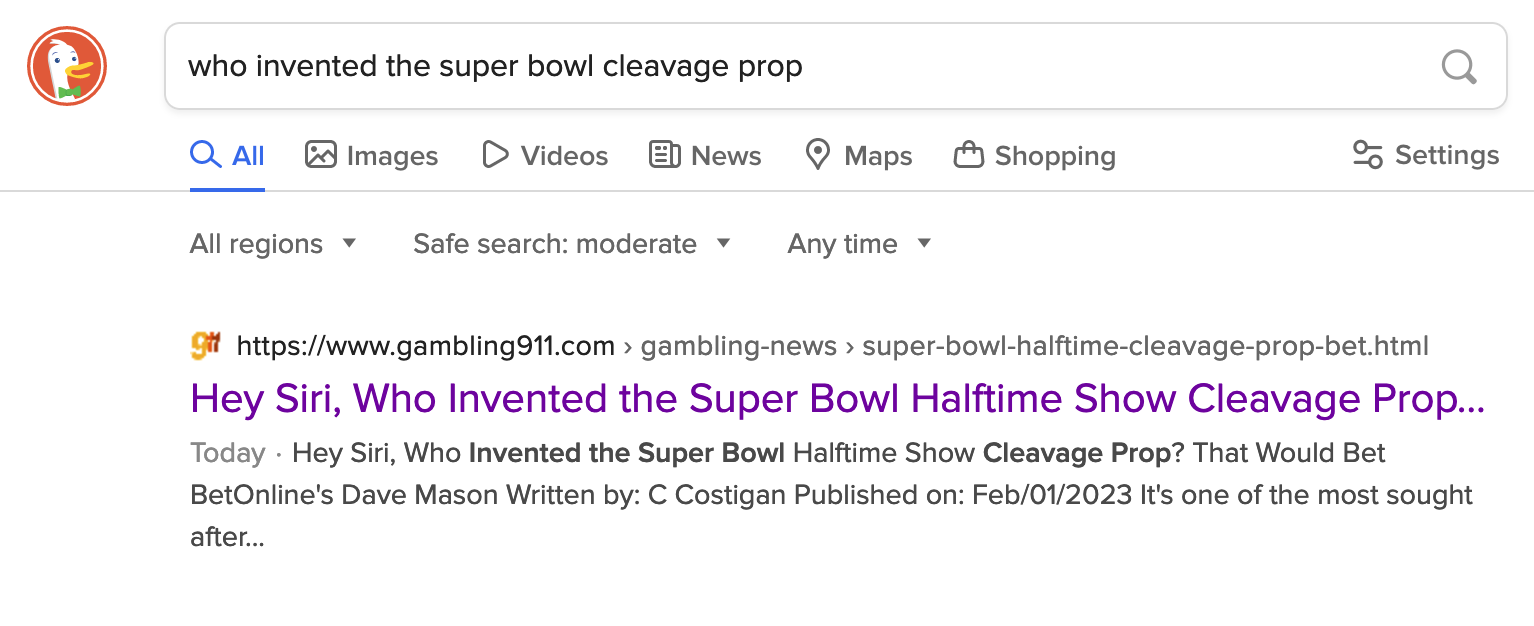Click the Videos play triangle icon
This screenshot has width=1534, height=626.
coord(494,155)
